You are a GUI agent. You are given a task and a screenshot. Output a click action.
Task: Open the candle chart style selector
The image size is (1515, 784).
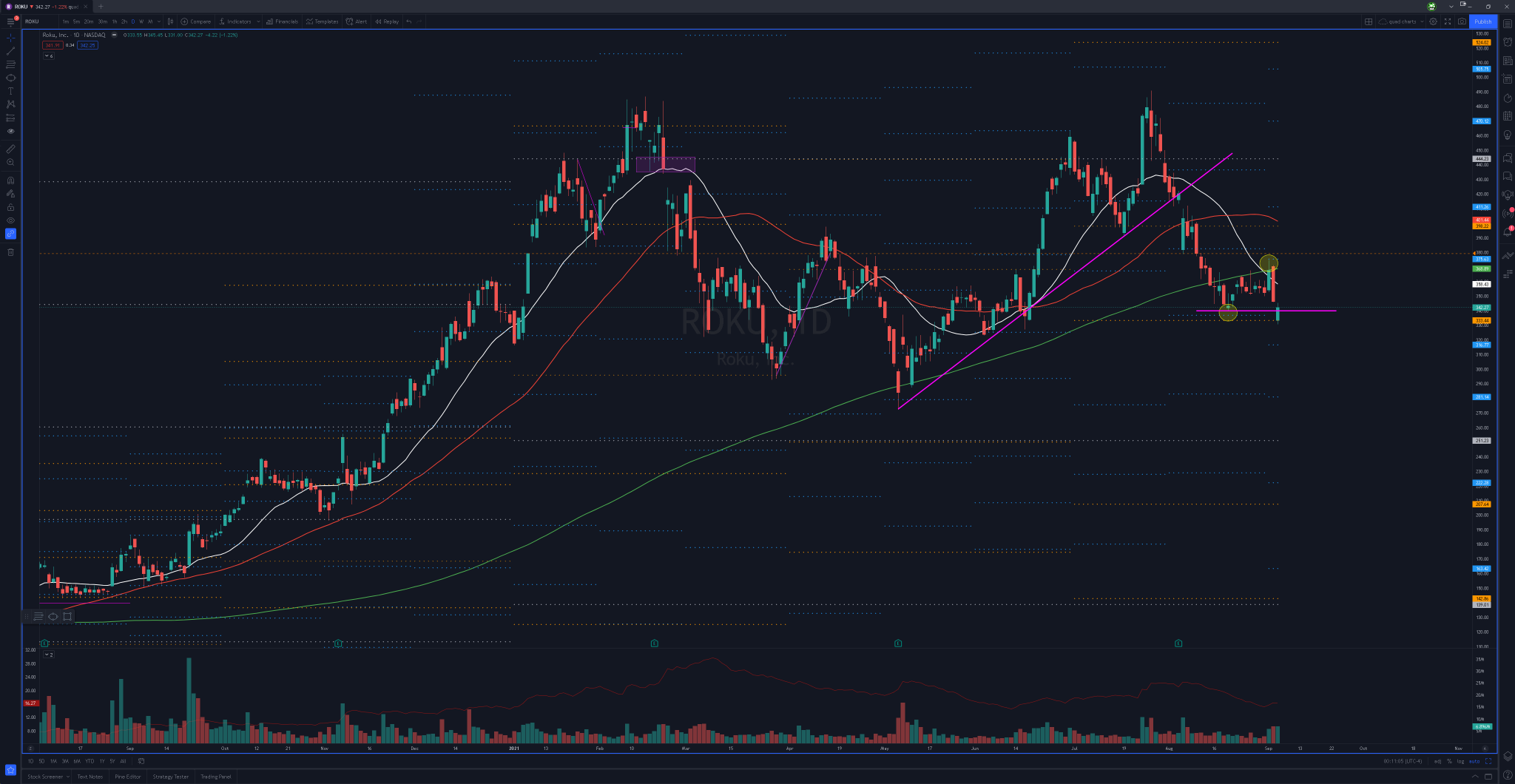coord(170,21)
